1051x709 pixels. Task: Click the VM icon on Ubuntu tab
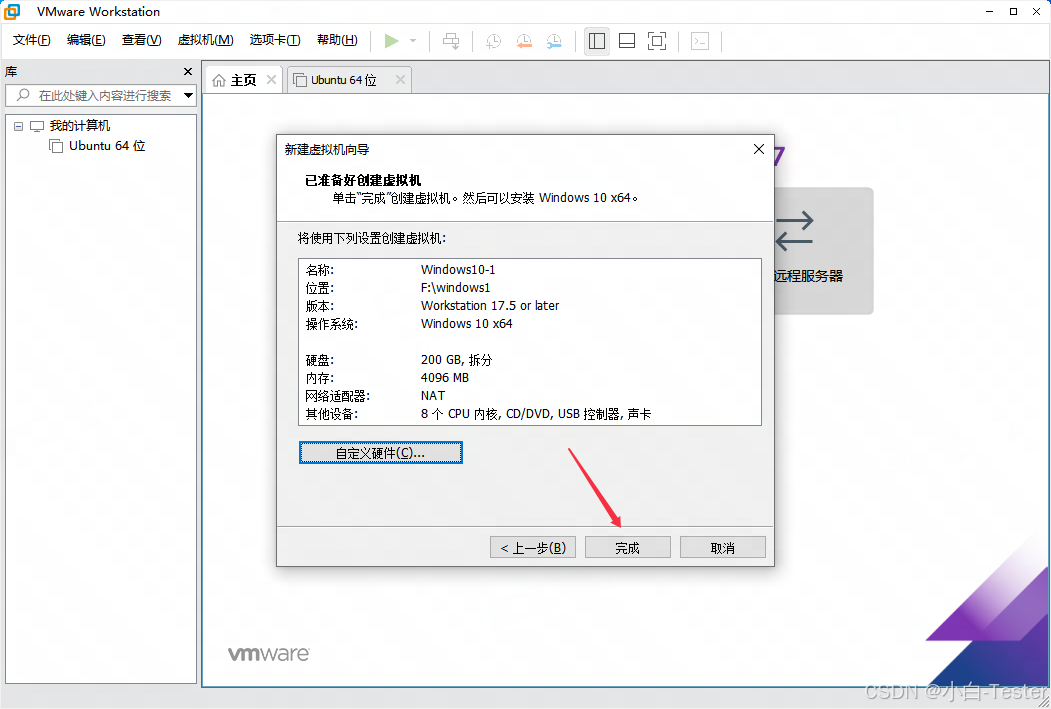pos(300,80)
